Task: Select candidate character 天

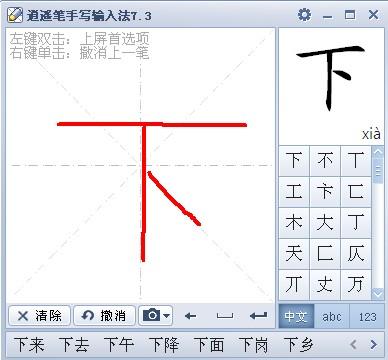Action: (294, 253)
